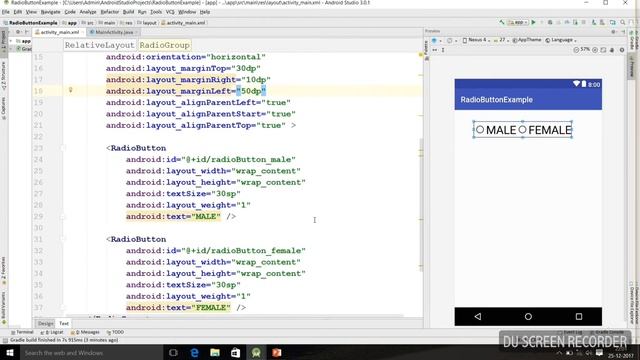Switch to the activity_main.xml editor tab
The width and height of the screenshot is (640, 360).
[59, 32]
